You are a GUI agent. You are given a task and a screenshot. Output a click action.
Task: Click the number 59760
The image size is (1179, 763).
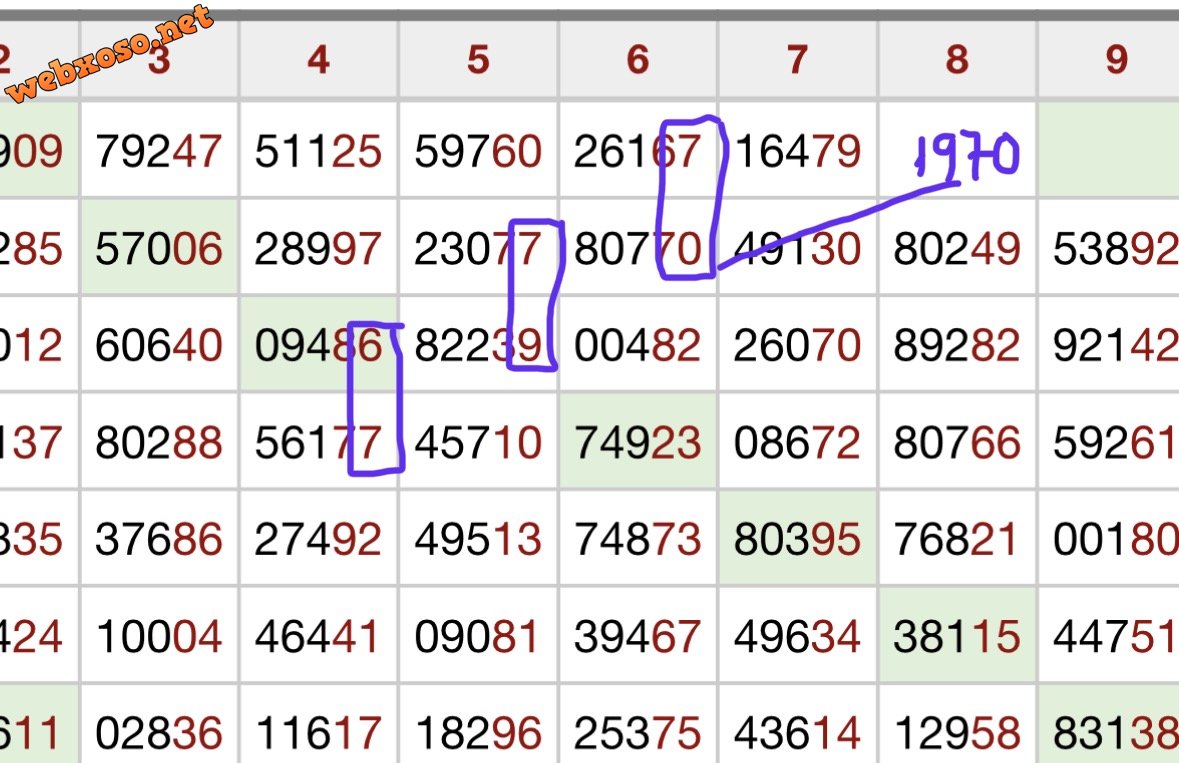tap(478, 151)
